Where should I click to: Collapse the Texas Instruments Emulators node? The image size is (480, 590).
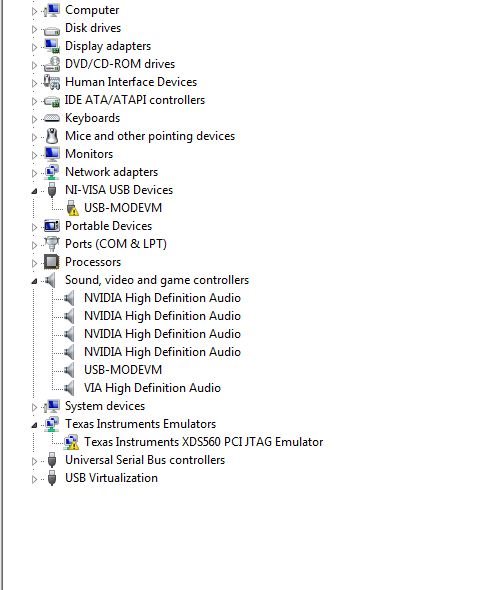coord(34,425)
